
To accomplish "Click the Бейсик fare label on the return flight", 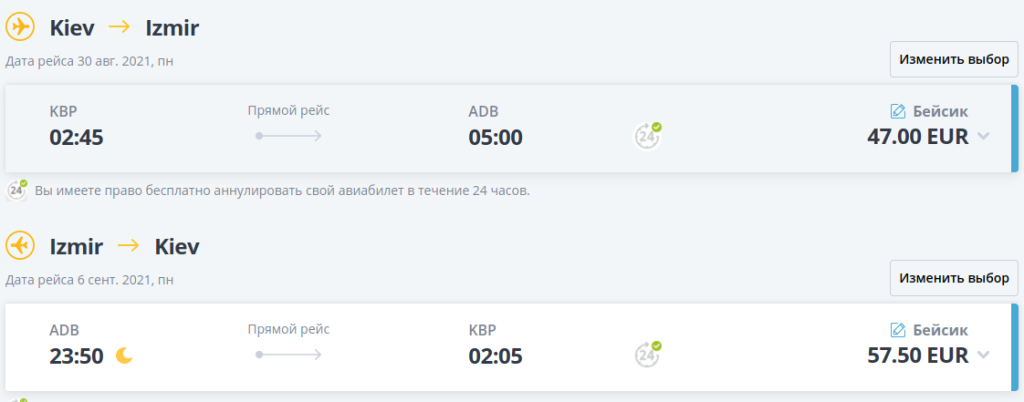I will pyautogui.click(x=940, y=329).
